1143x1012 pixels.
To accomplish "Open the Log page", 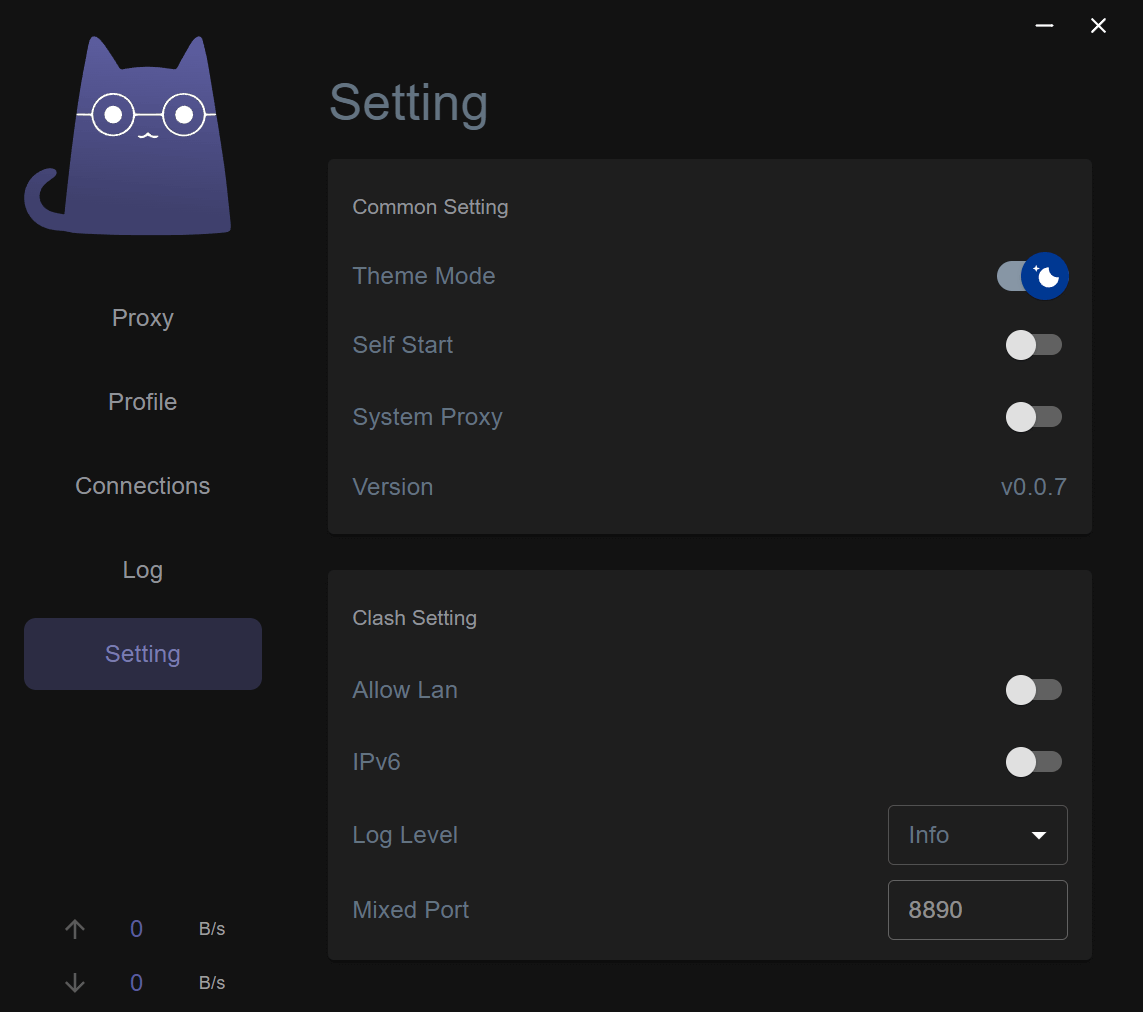I will pyautogui.click(x=143, y=570).
